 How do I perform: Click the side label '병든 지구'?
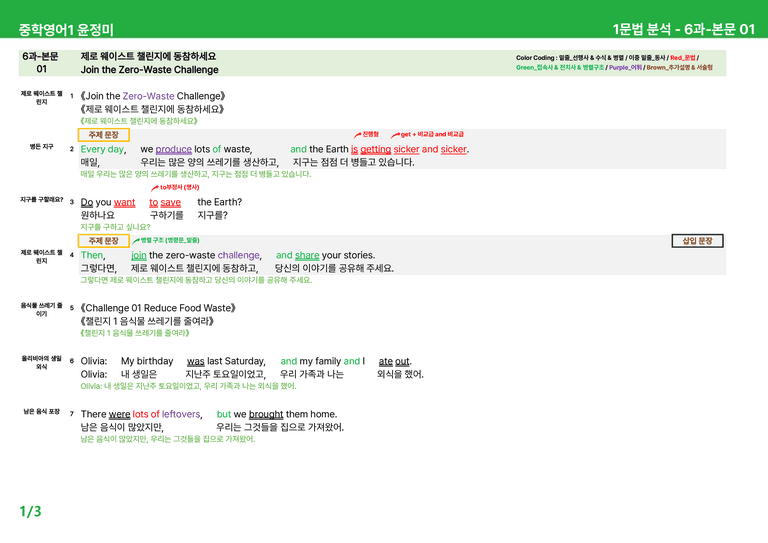pos(41,146)
